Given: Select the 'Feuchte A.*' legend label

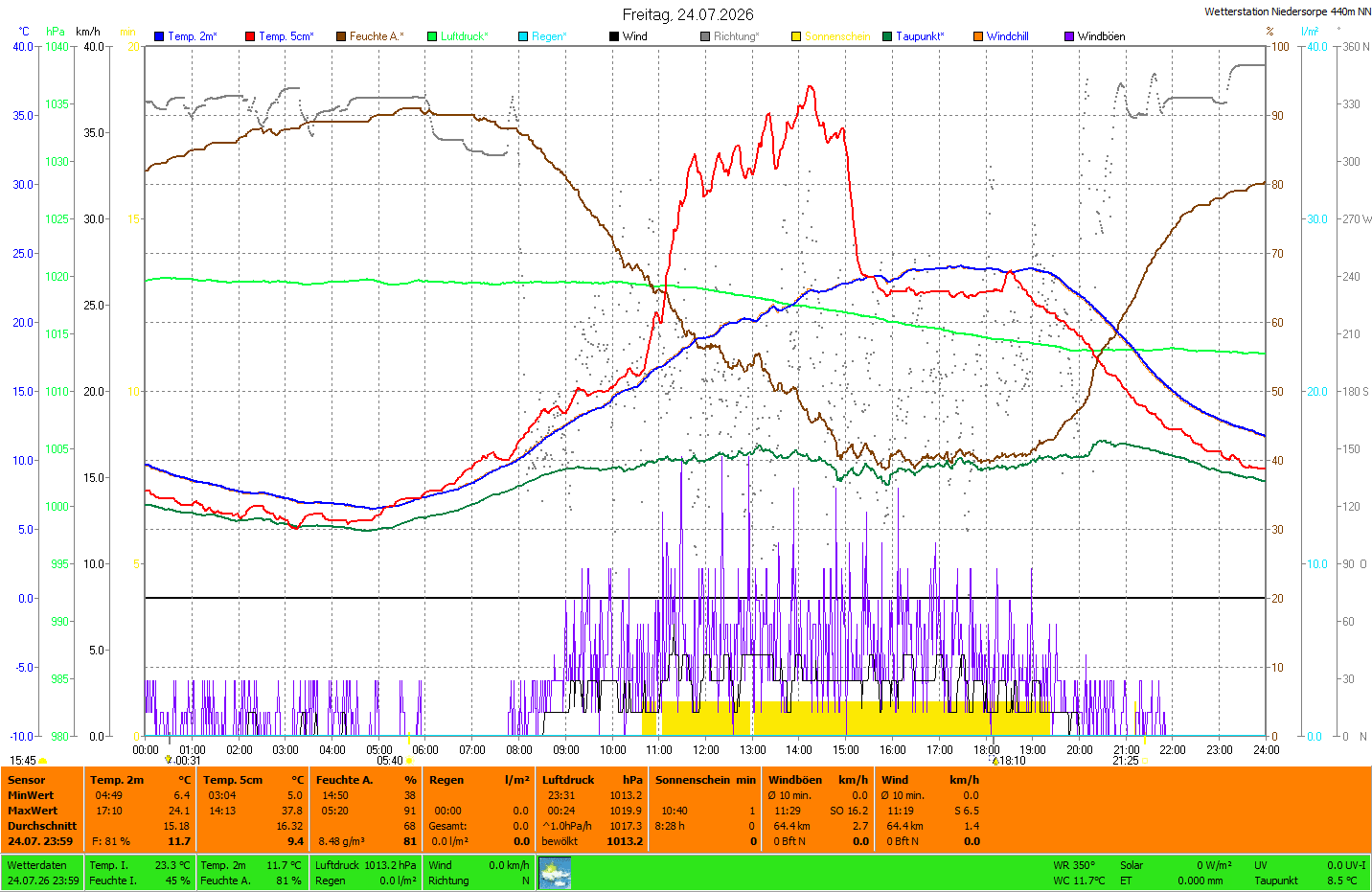Looking at the screenshot, I should pyautogui.click(x=377, y=36).
